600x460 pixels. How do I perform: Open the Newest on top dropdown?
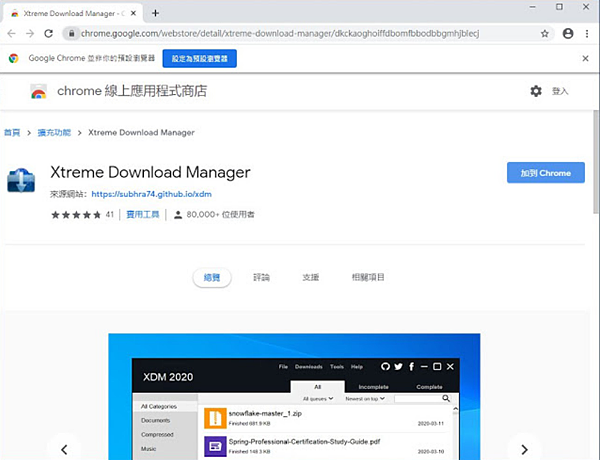click(365, 399)
